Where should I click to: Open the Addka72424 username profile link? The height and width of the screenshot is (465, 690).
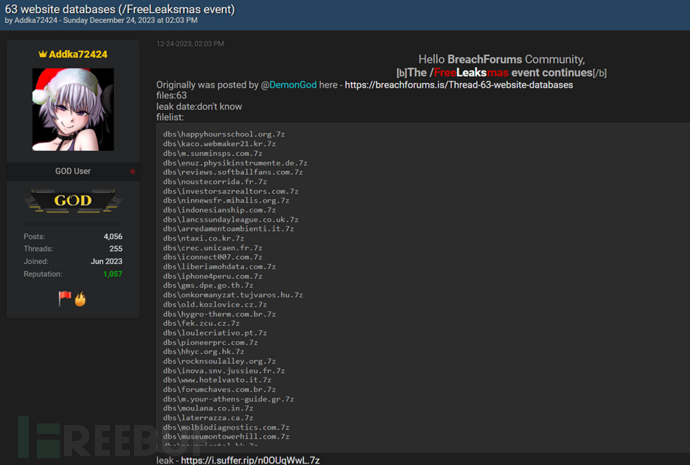pyautogui.click(x=79, y=54)
